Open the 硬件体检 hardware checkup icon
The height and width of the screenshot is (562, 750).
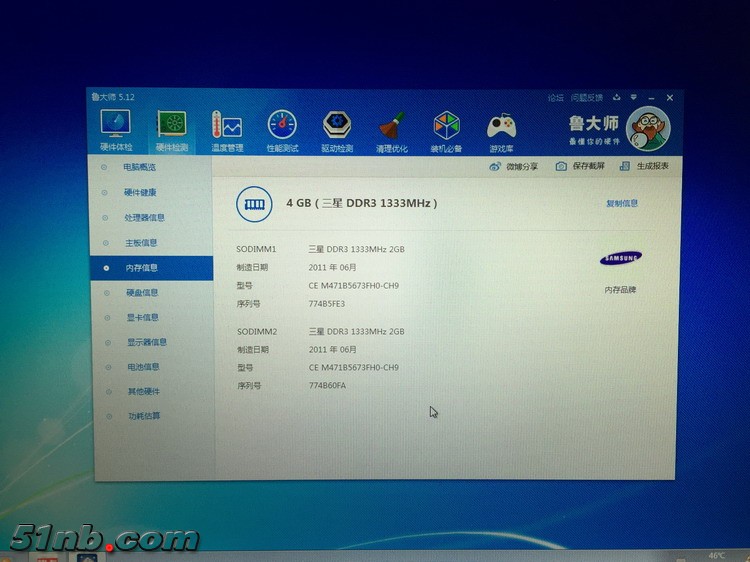[116, 126]
